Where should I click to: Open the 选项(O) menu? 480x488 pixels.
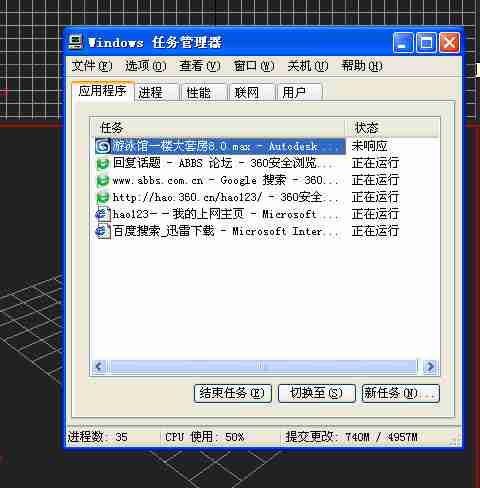tap(146, 66)
